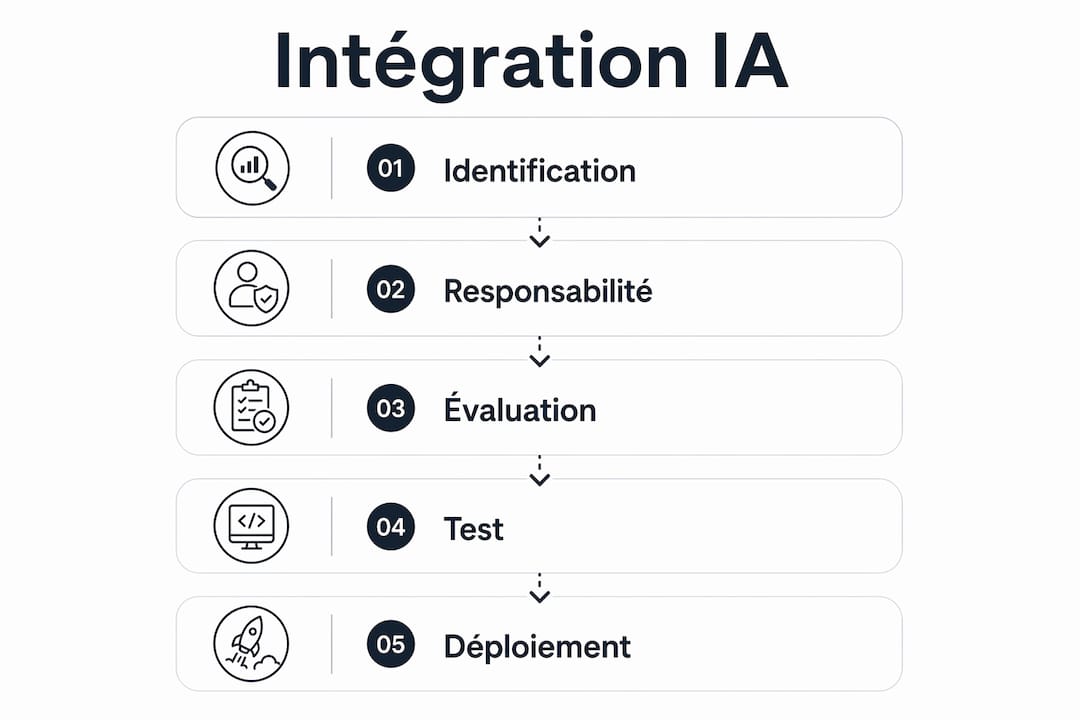Click the arrow below Identification step

coord(539,233)
